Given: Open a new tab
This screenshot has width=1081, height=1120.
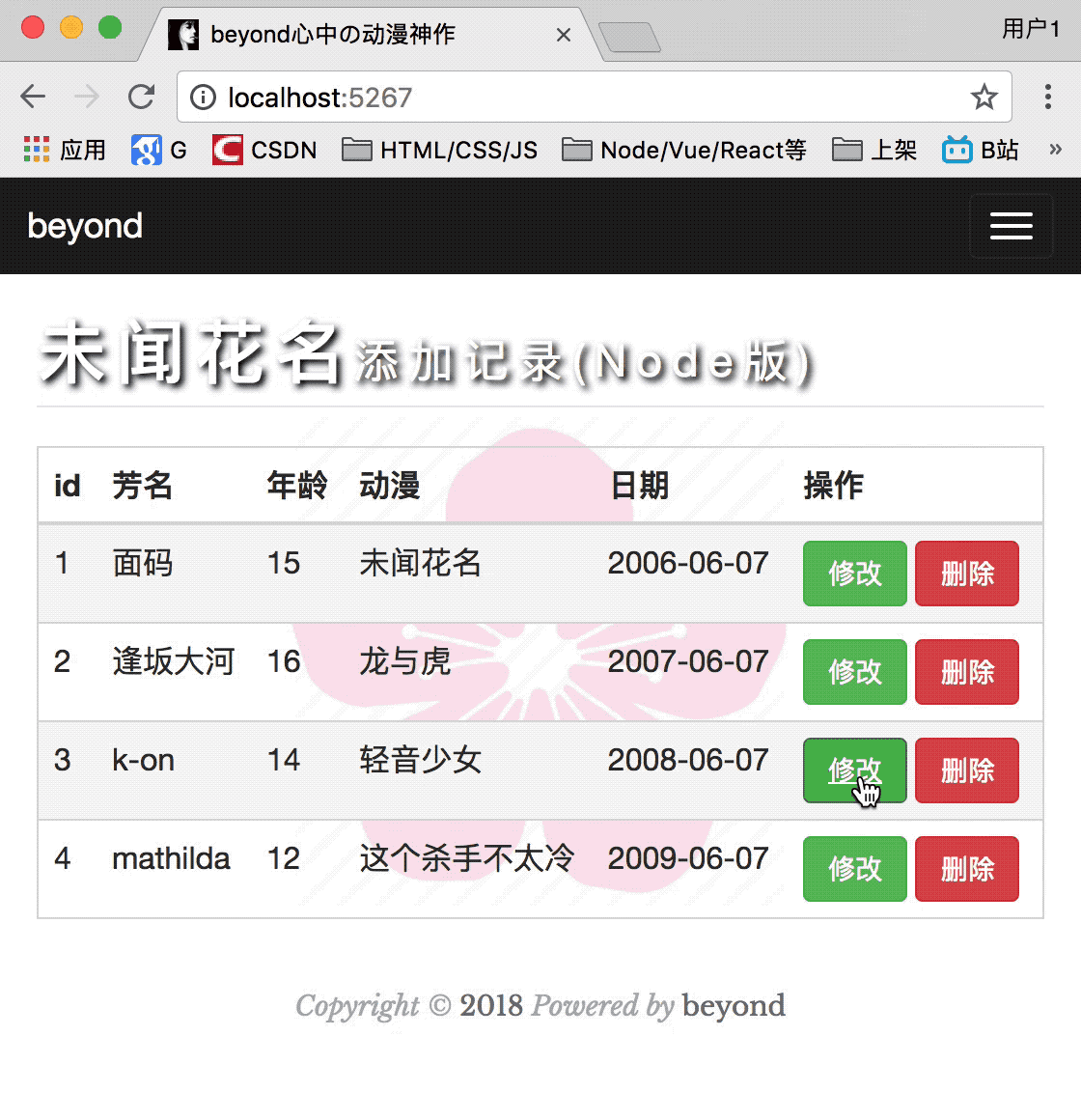Looking at the screenshot, I should (629, 37).
